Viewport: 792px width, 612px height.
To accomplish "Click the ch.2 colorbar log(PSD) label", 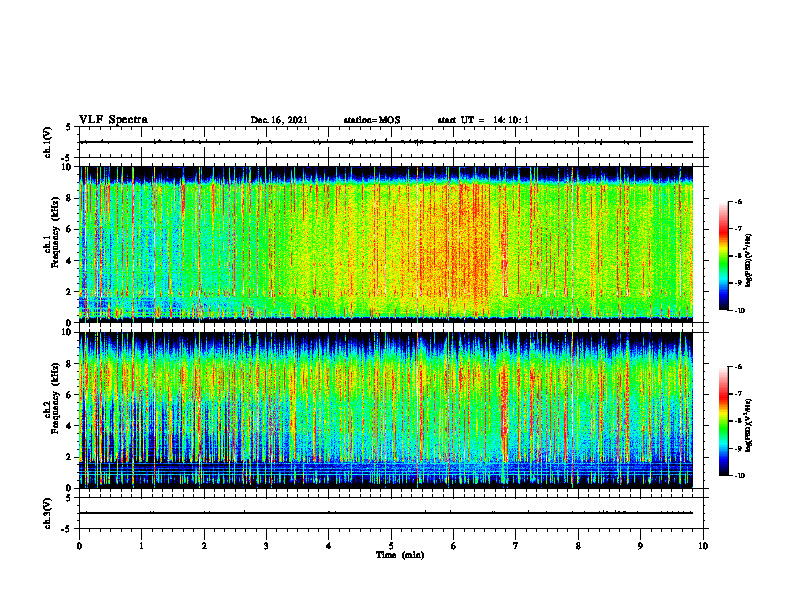I will pyautogui.click(x=749, y=425).
